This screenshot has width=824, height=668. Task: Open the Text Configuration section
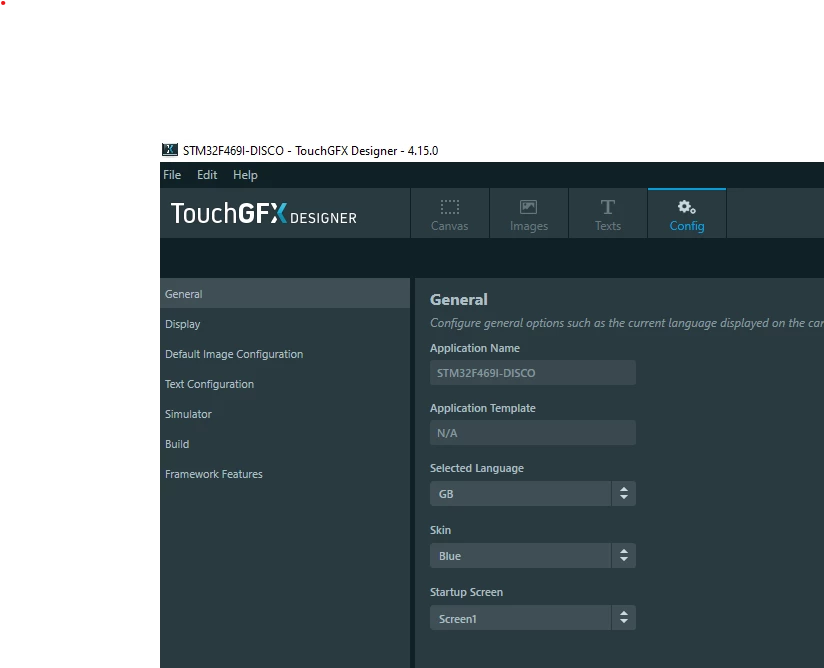click(x=285, y=384)
